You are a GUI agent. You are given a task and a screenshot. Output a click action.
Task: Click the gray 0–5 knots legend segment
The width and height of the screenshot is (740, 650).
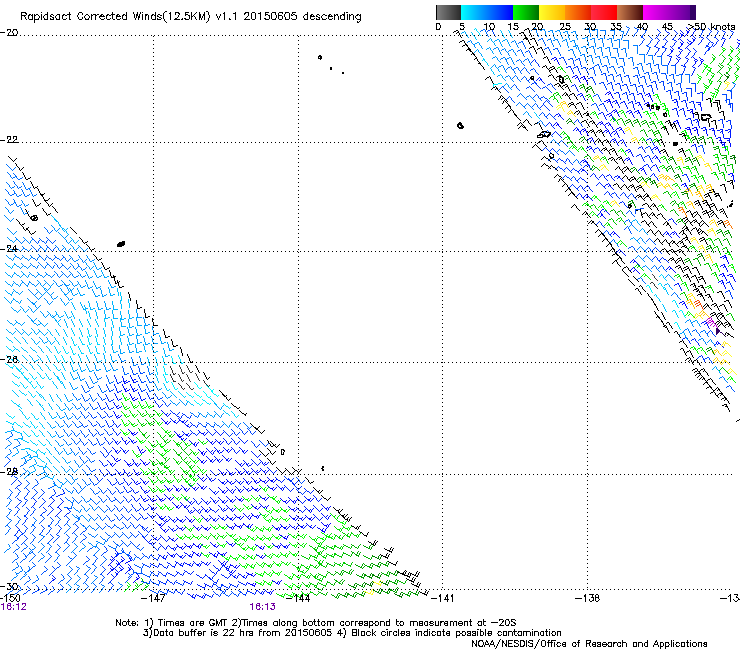click(448, 12)
